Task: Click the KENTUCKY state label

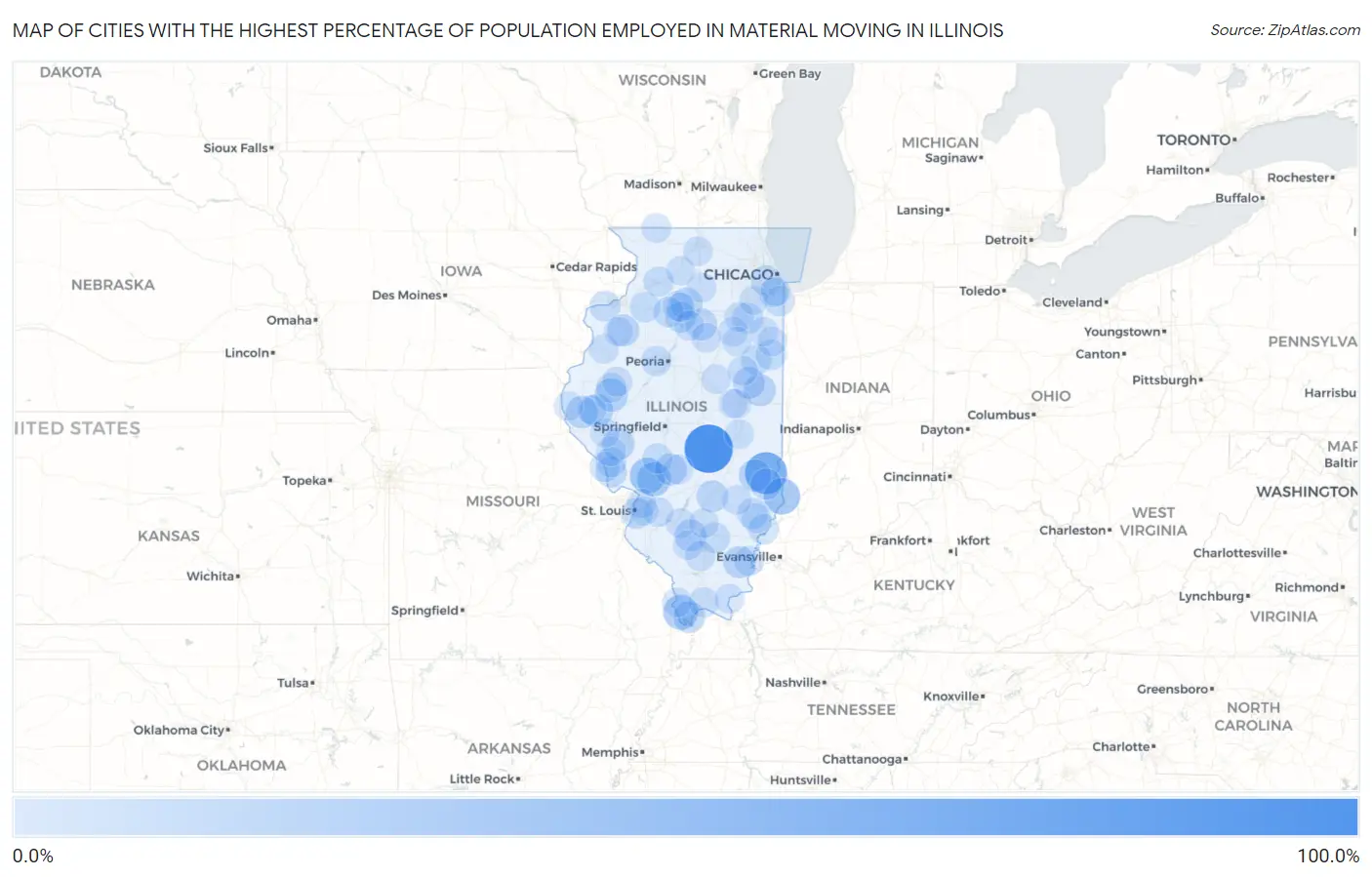Action: pos(914,585)
